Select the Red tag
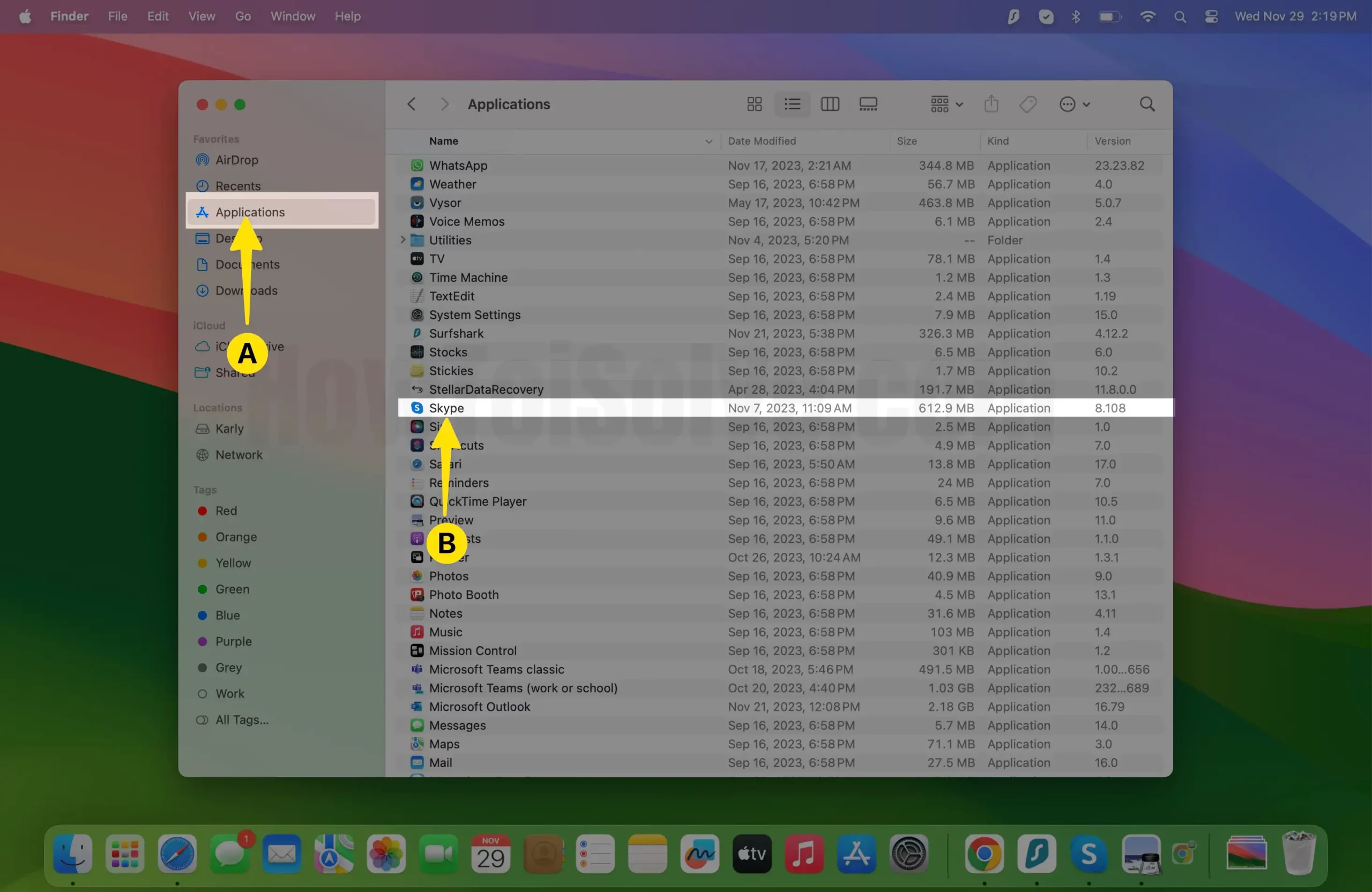1372x892 pixels. pyautogui.click(x=226, y=511)
